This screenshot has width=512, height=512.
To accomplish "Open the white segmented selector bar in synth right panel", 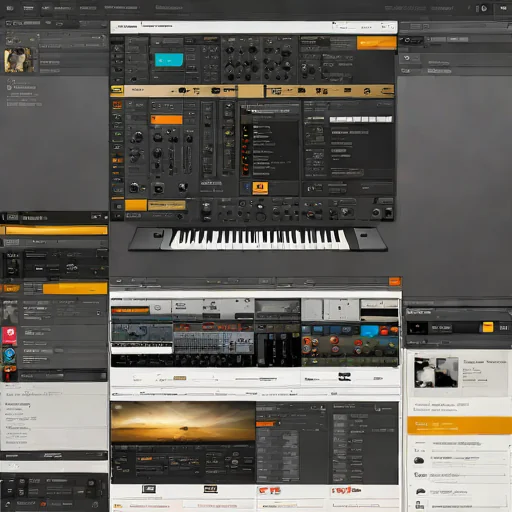I will pos(361,119).
